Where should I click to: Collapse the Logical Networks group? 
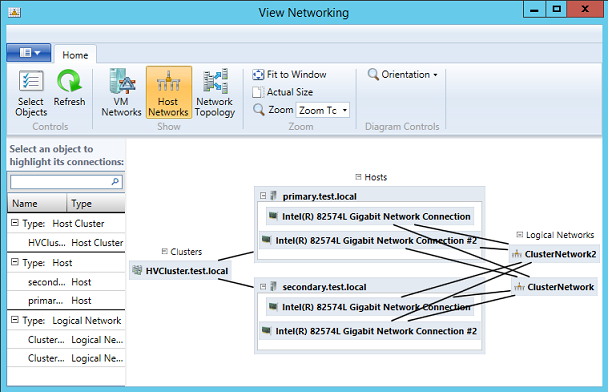[520, 235]
